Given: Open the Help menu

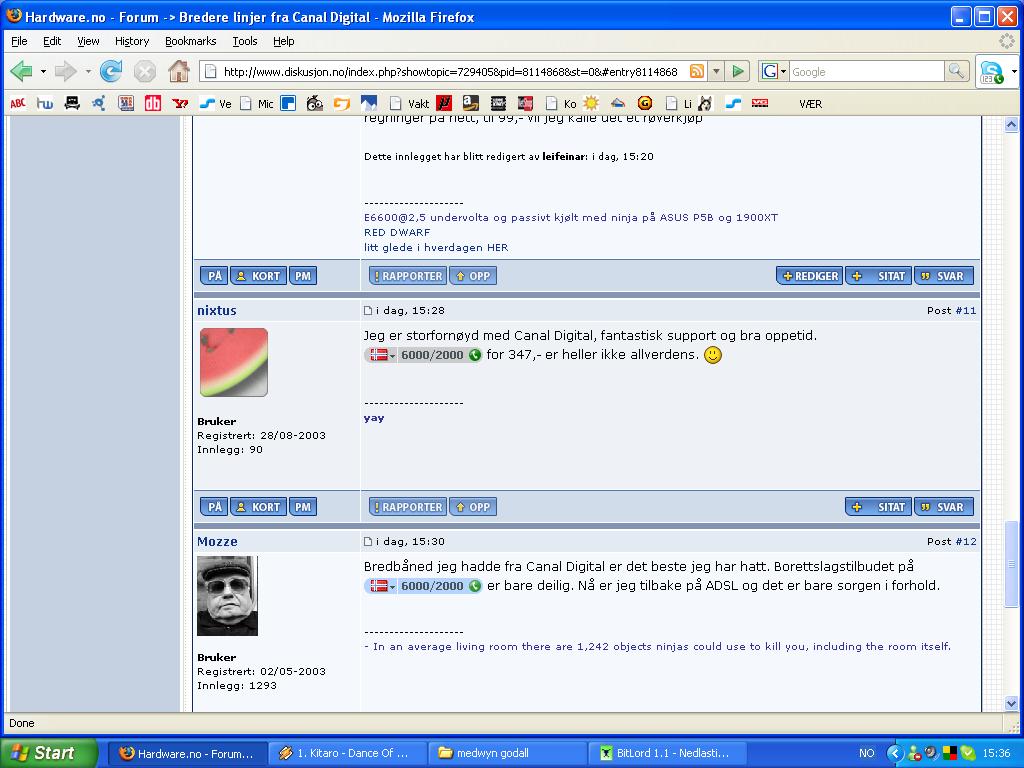Looking at the screenshot, I should [283, 41].
